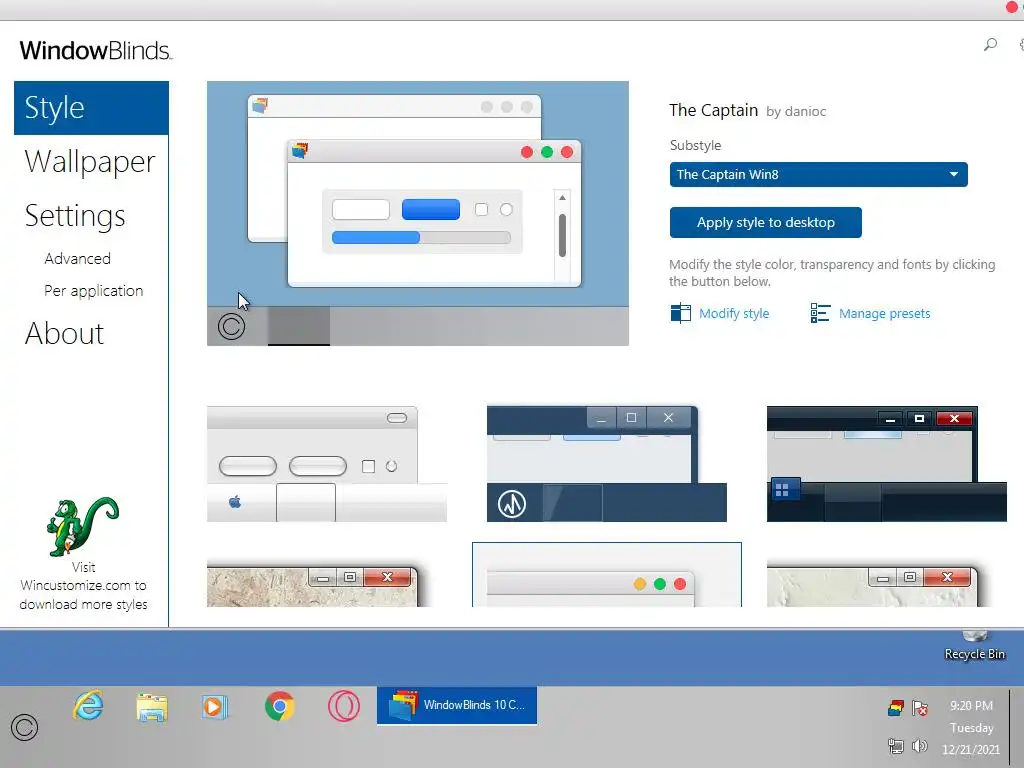Click Apply style to desktop button
The image size is (1024, 768).
click(765, 223)
